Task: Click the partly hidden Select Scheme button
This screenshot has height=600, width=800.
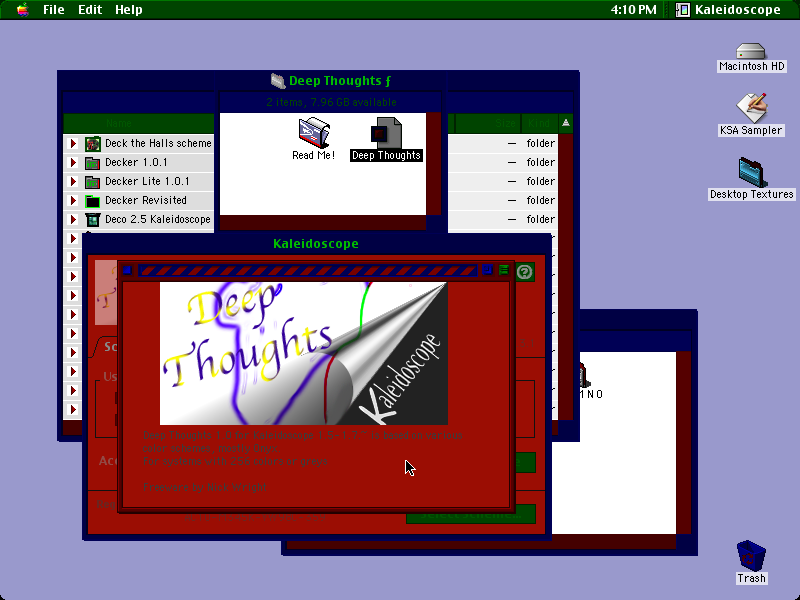Action: (x=470, y=514)
